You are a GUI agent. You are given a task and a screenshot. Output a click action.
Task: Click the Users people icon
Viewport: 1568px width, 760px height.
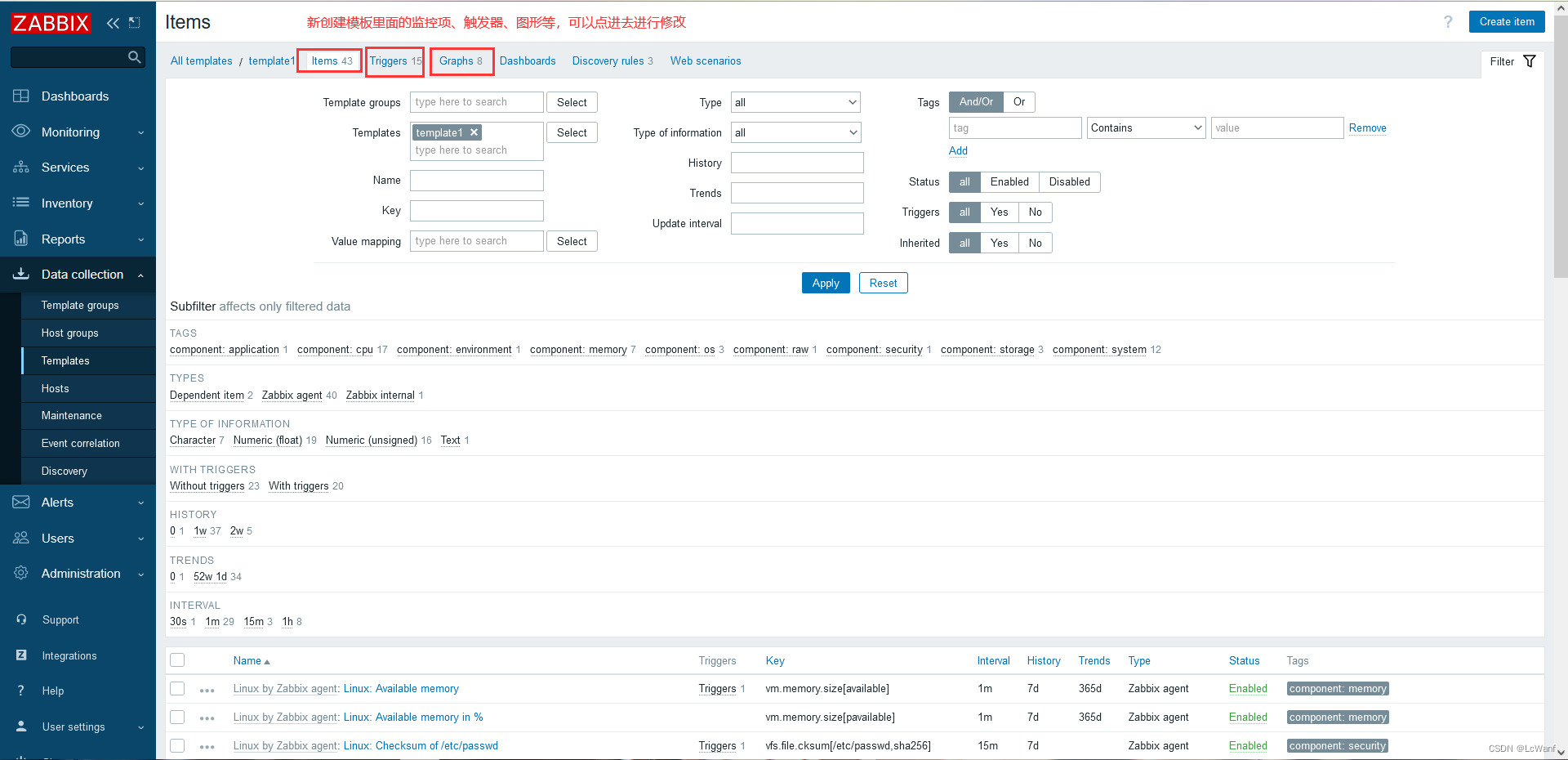[21, 538]
